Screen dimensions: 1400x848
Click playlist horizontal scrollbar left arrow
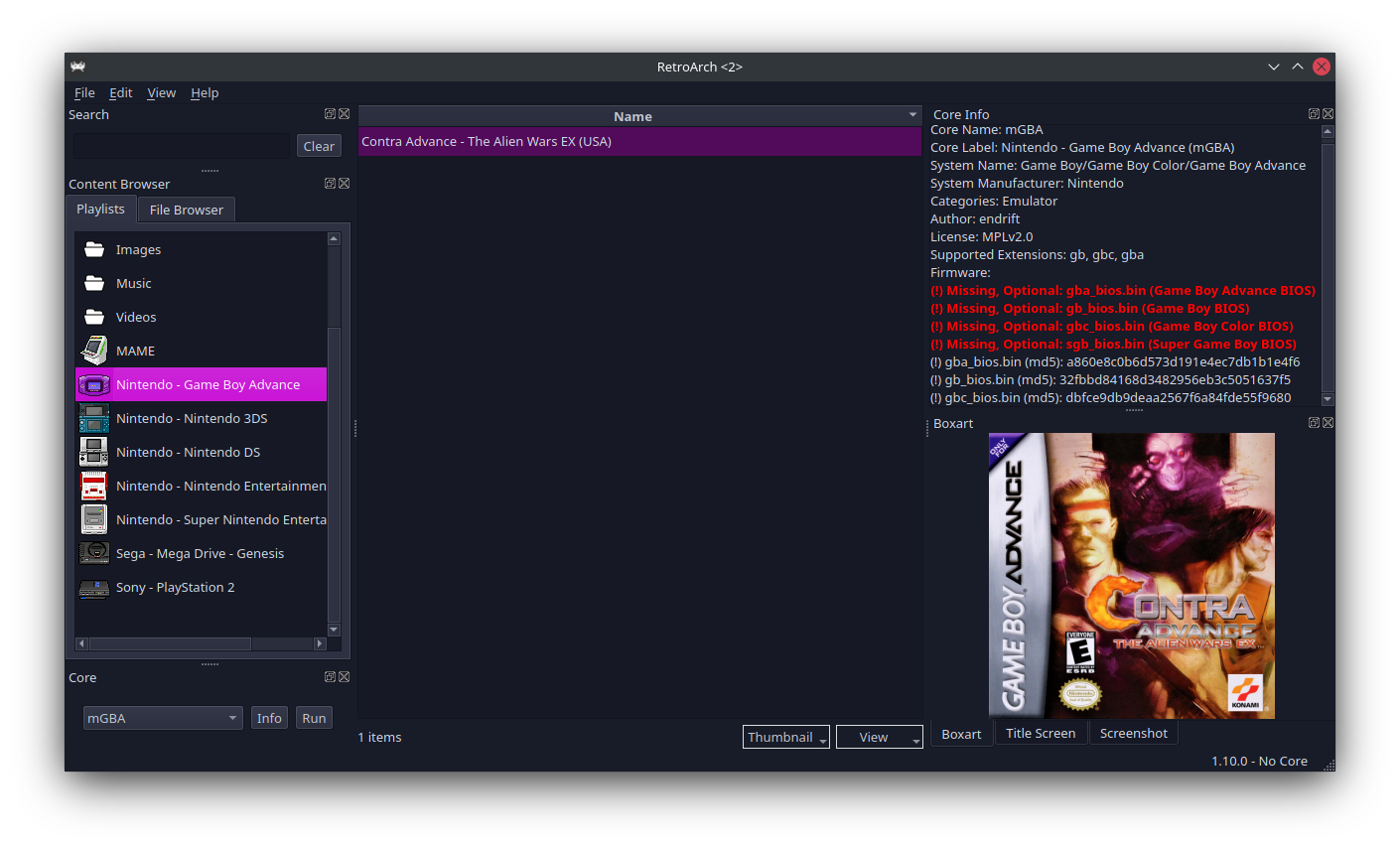coord(82,643)
